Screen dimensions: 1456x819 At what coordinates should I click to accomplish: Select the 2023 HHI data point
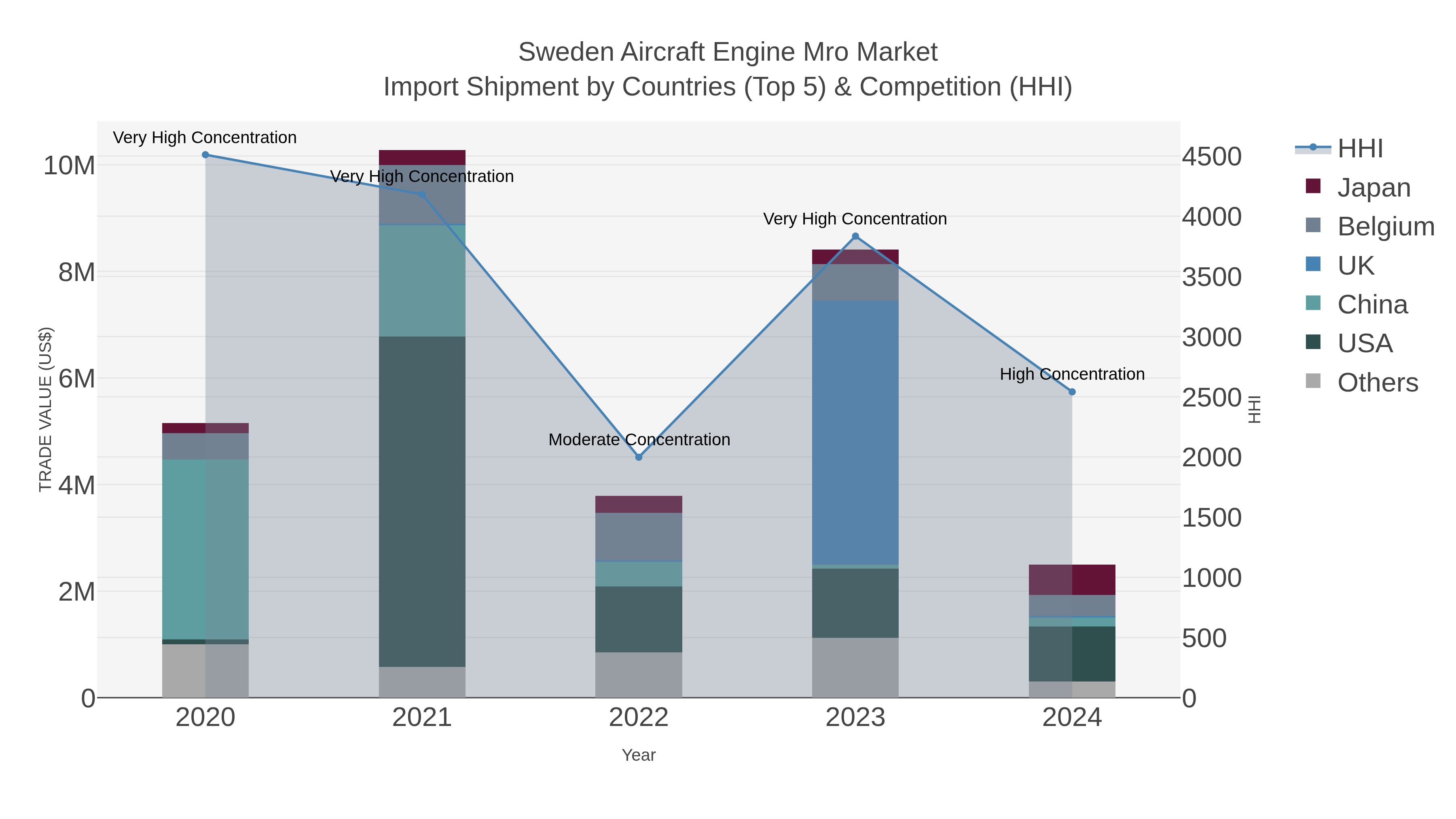coord(855,236)
